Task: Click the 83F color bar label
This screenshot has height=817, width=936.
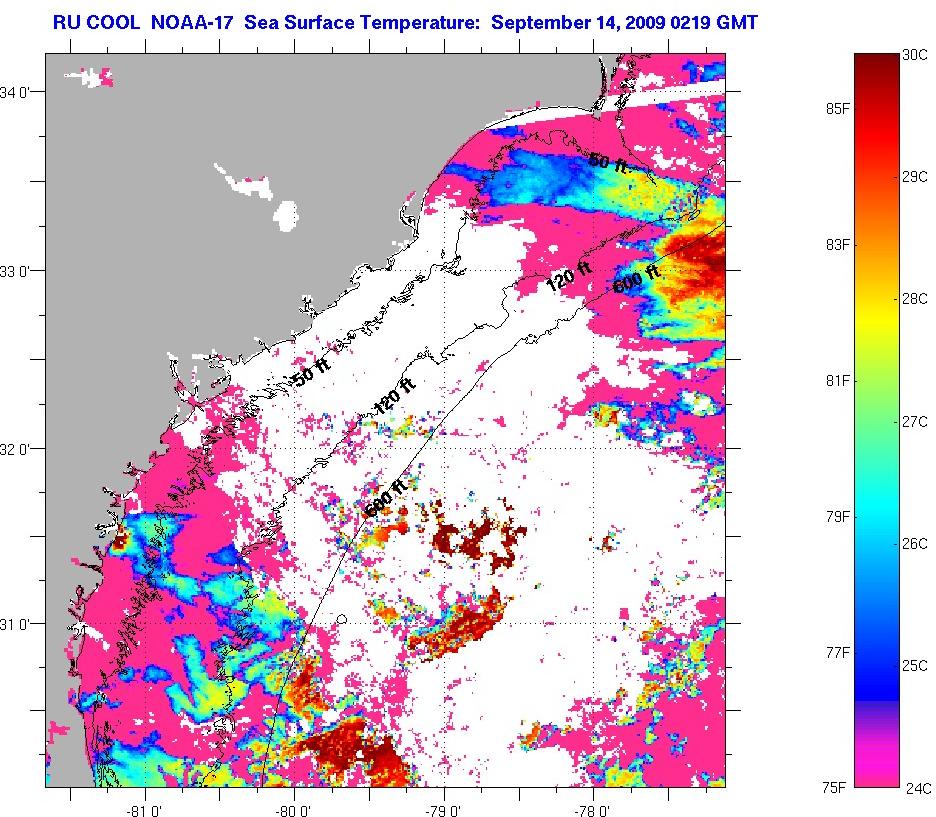Action: tap(838, 245)
